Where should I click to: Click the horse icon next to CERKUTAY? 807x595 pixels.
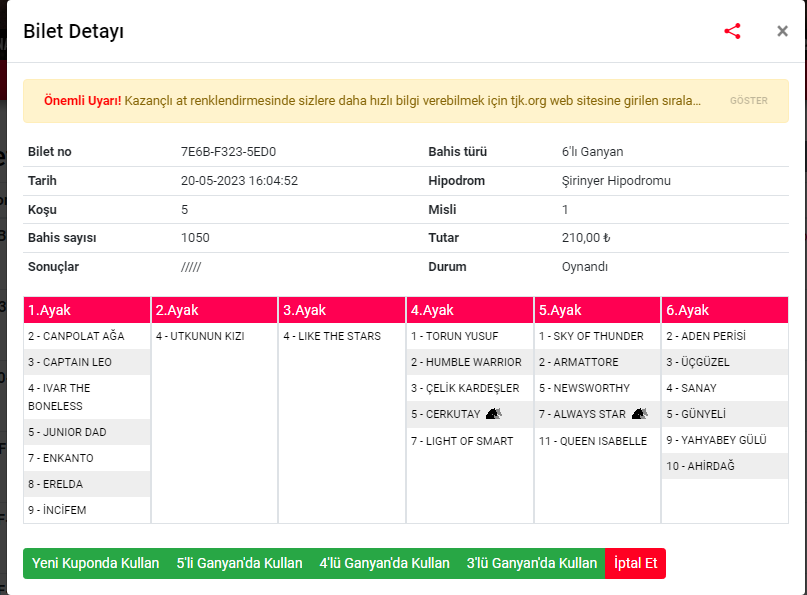(493, 414)
